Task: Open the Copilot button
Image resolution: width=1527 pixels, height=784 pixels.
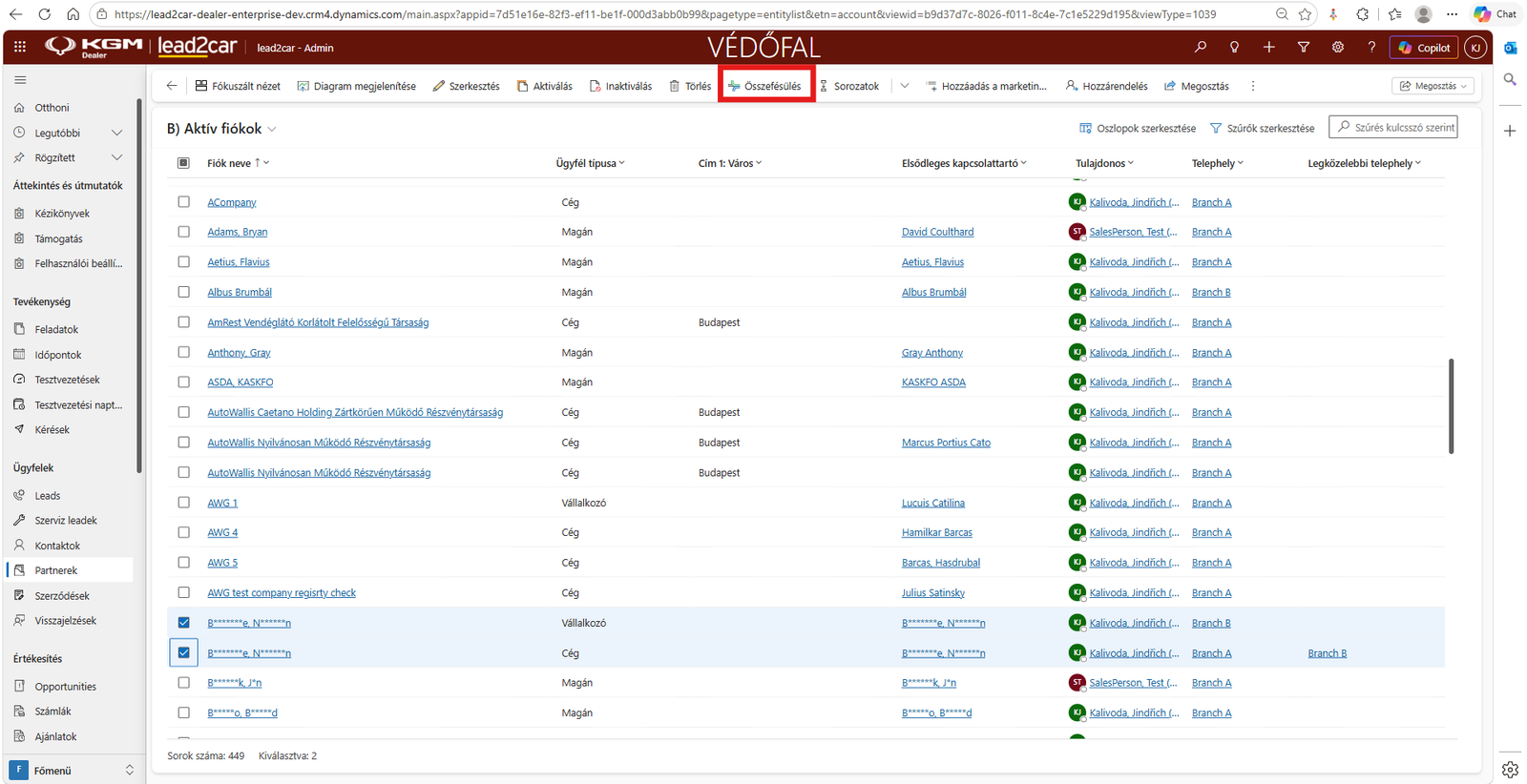Action: 1425,48
